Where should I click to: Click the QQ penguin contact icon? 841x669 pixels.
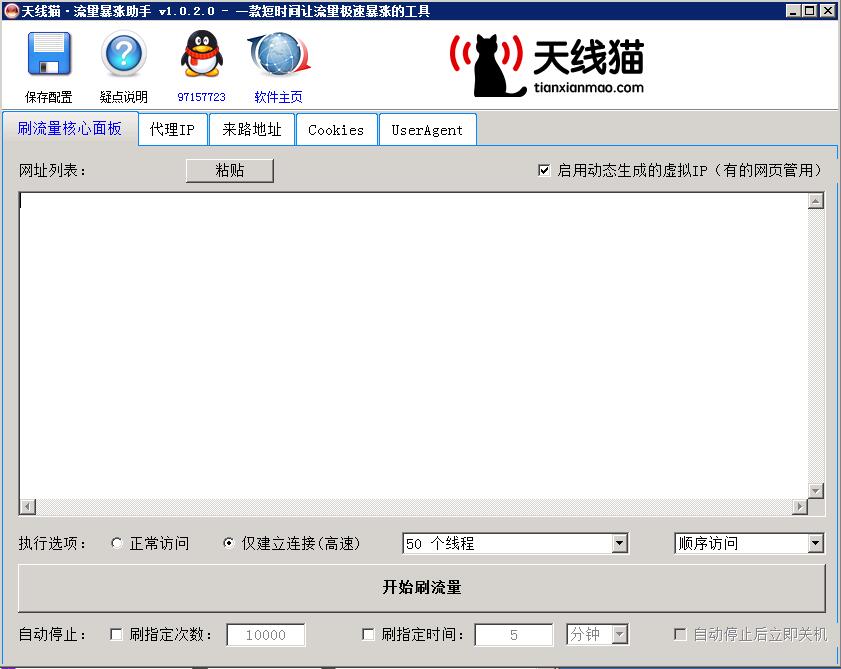click(x=201, y=54)
